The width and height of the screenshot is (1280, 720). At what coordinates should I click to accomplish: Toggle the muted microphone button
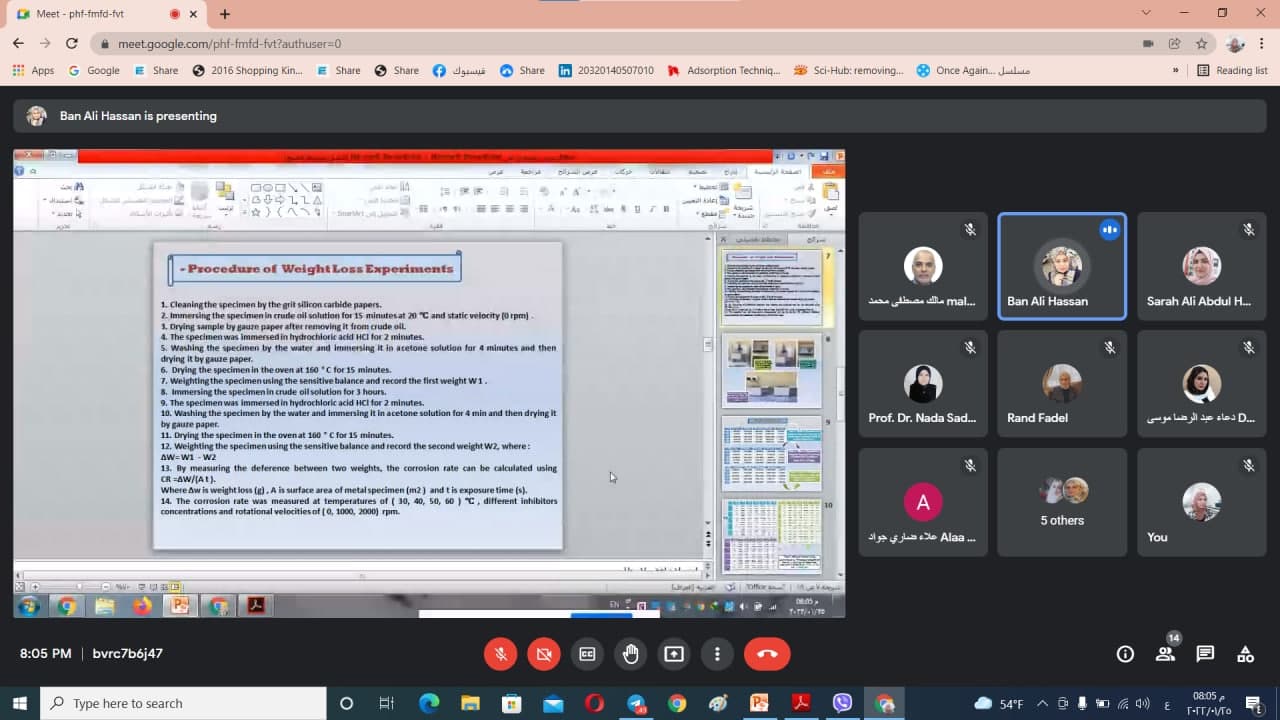(501, 654)
